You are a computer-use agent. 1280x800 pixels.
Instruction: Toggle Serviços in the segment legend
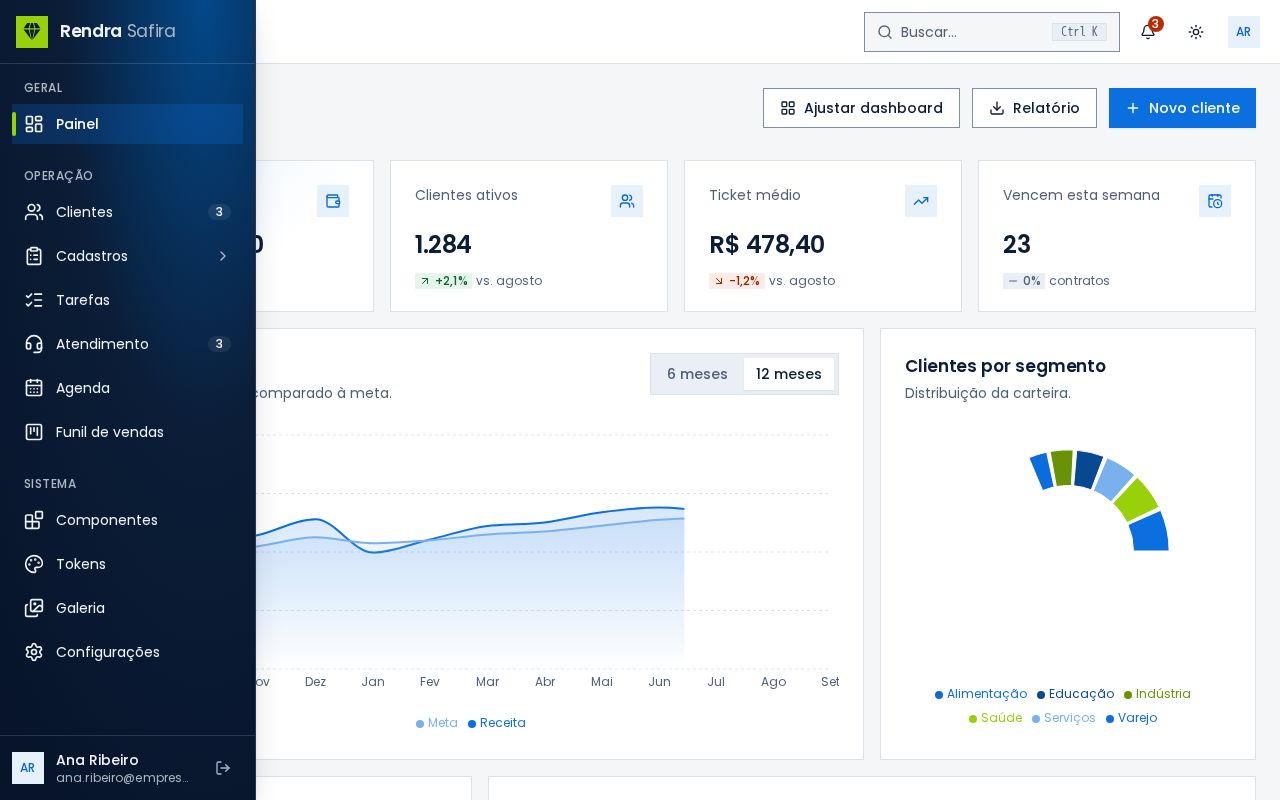tap(1064, 718)
